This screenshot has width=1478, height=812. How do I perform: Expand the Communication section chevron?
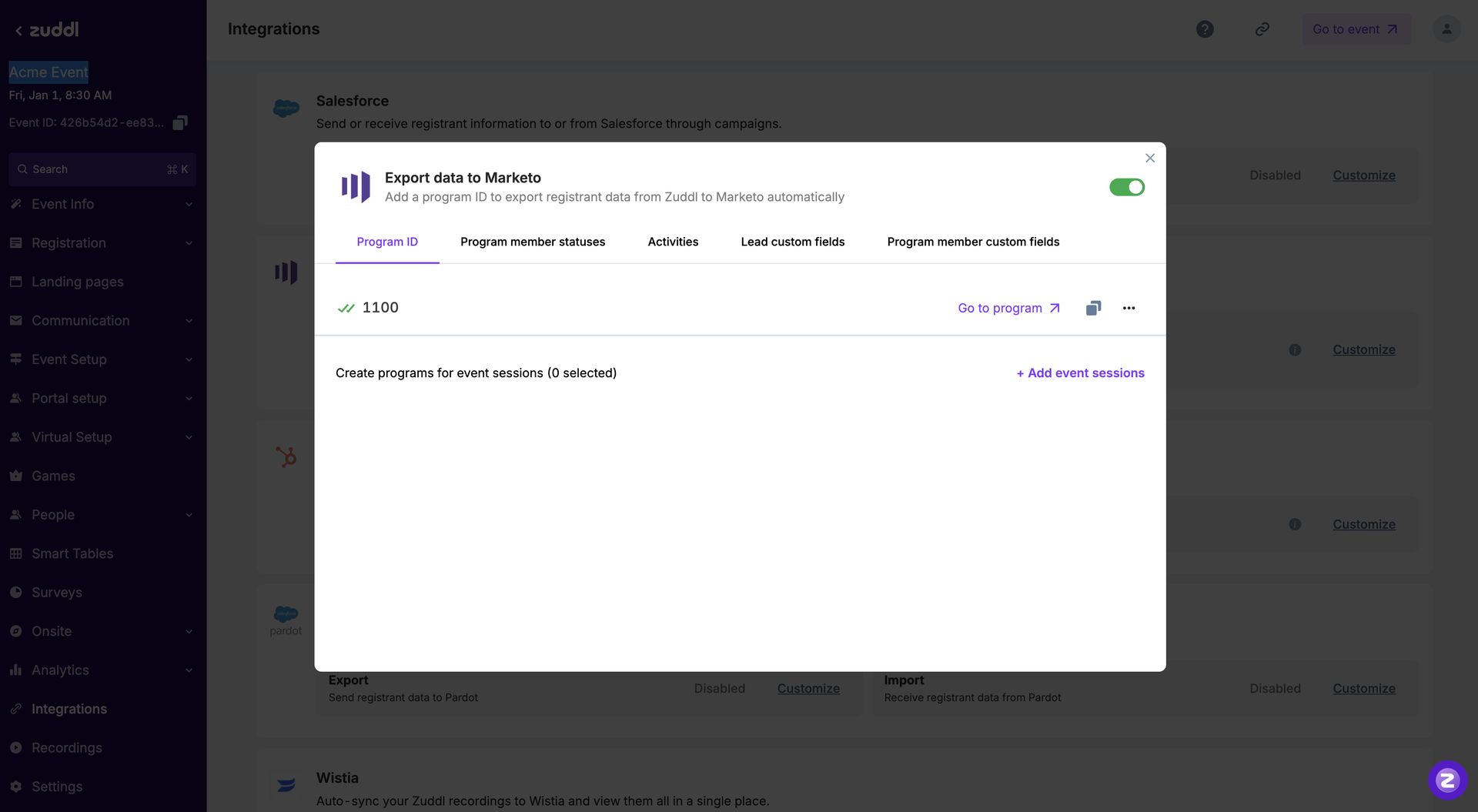tap(189, 321)
